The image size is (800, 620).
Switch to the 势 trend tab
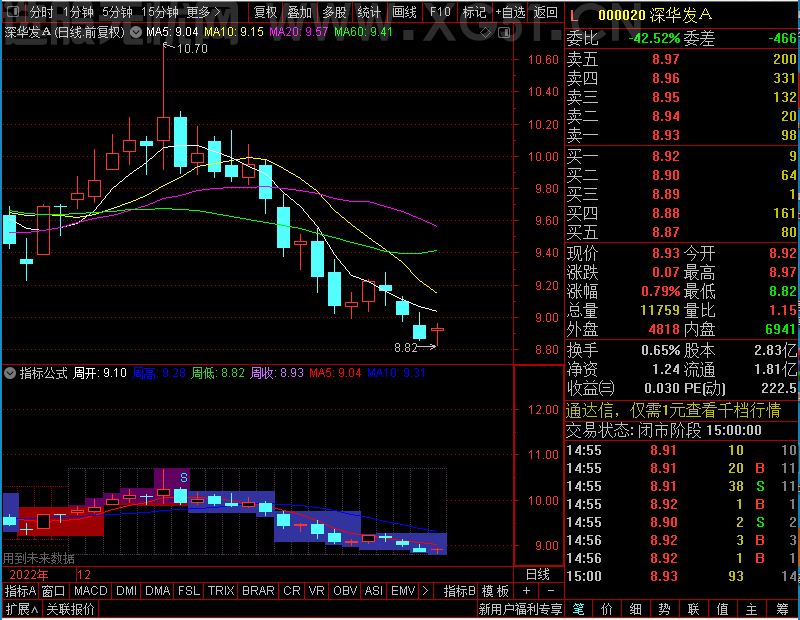[664, 609]
